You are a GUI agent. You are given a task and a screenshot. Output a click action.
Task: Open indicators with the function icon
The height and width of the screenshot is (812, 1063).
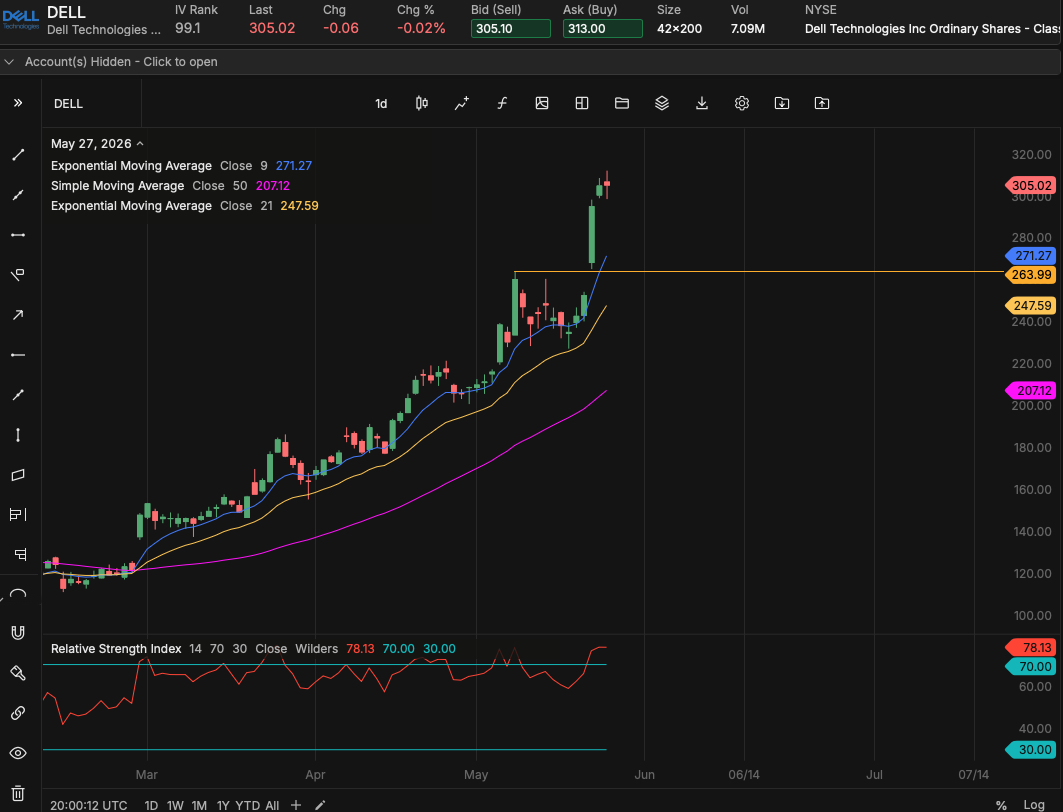pyautogui.click(x=502, y=103)
